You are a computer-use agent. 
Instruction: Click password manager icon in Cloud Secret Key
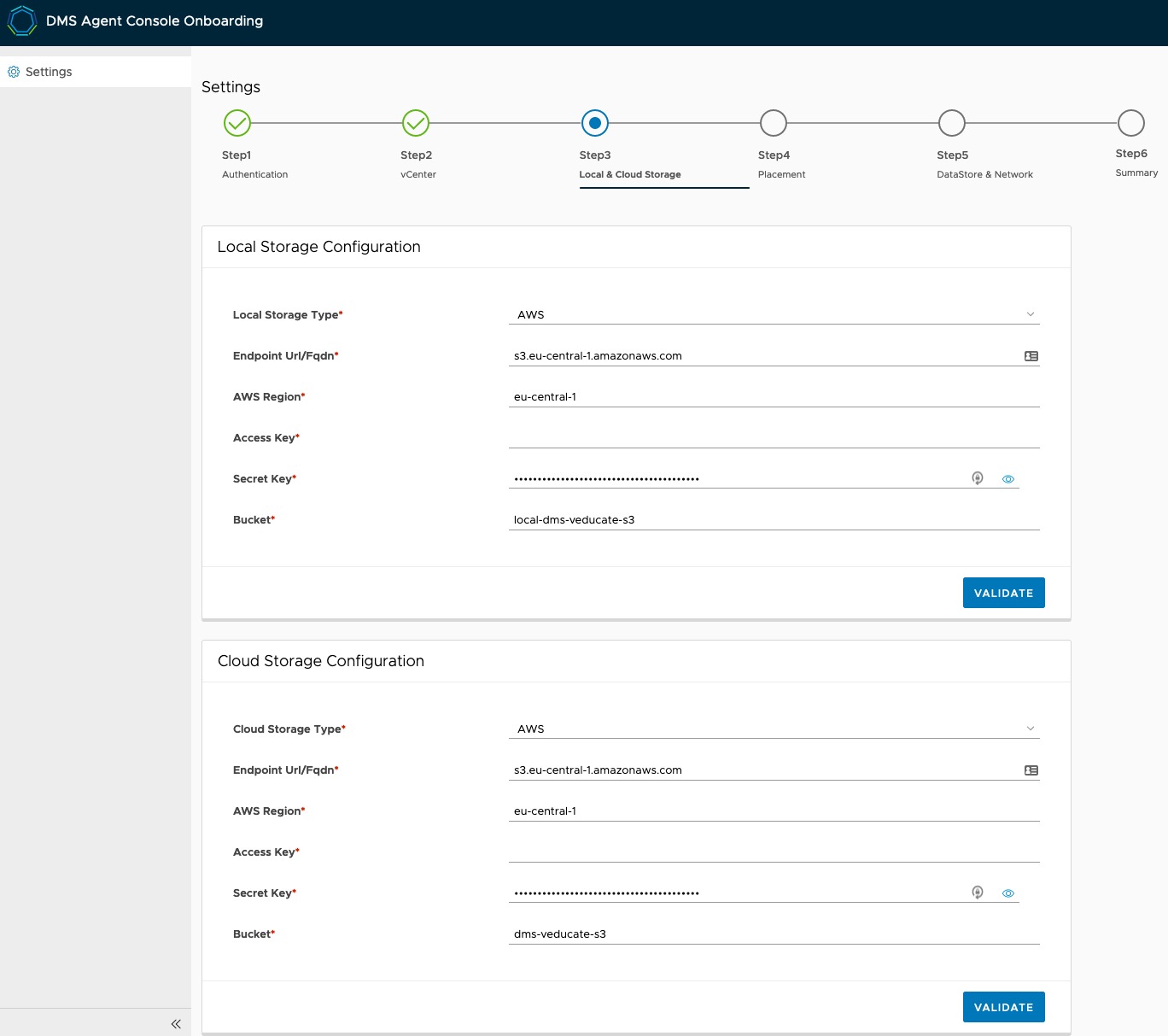coord(978,893)
